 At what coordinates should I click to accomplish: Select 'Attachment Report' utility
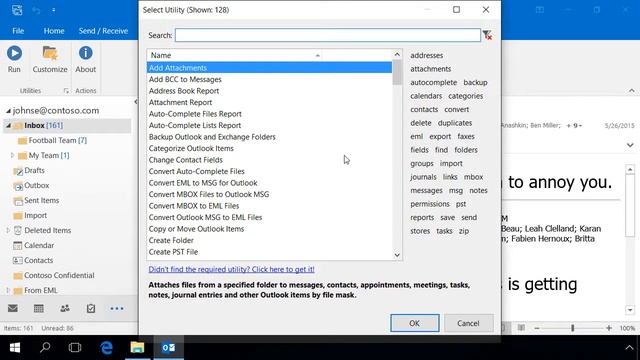[269, 102]
